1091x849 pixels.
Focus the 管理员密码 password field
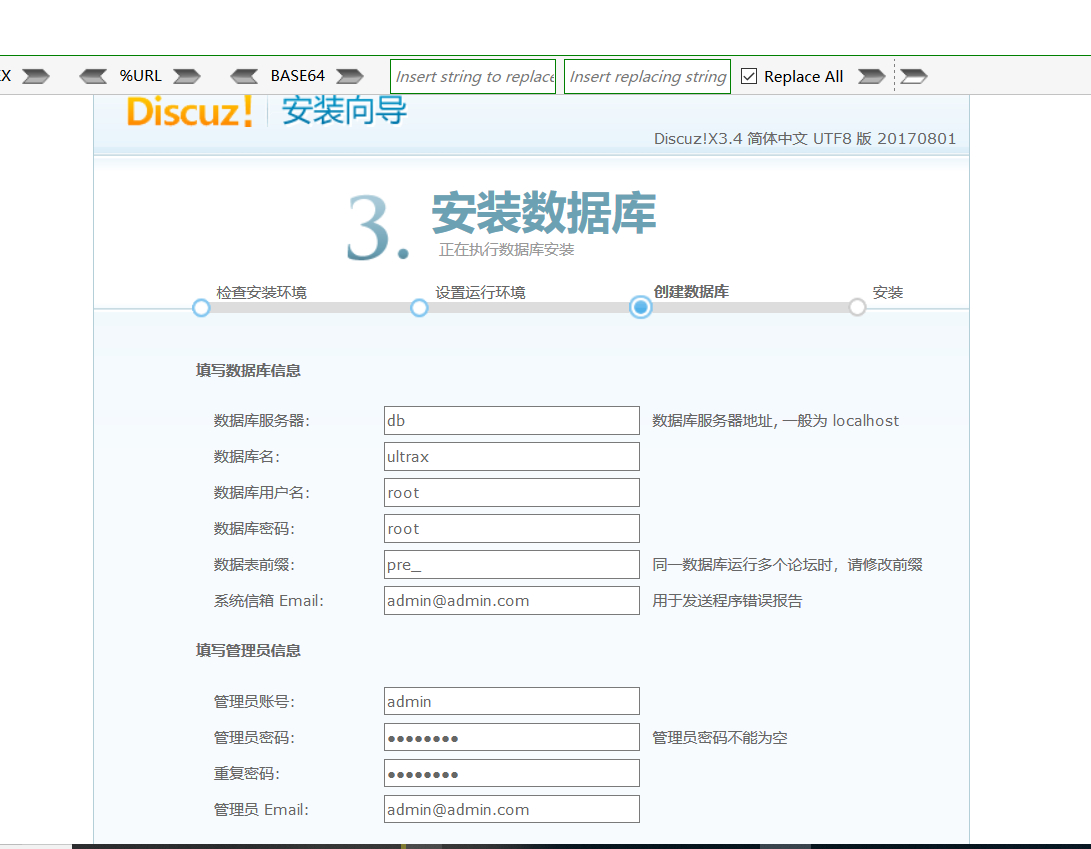(x=511, y=738)
